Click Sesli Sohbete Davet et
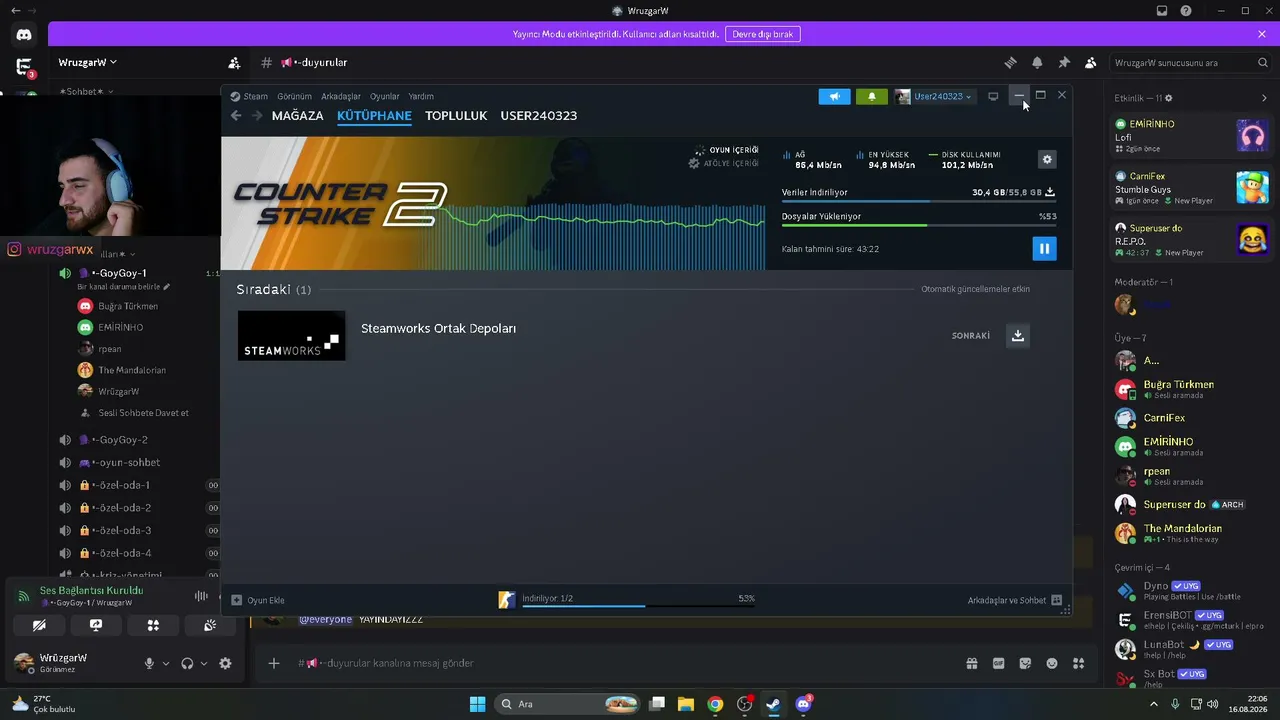 [x=143, y=413]
